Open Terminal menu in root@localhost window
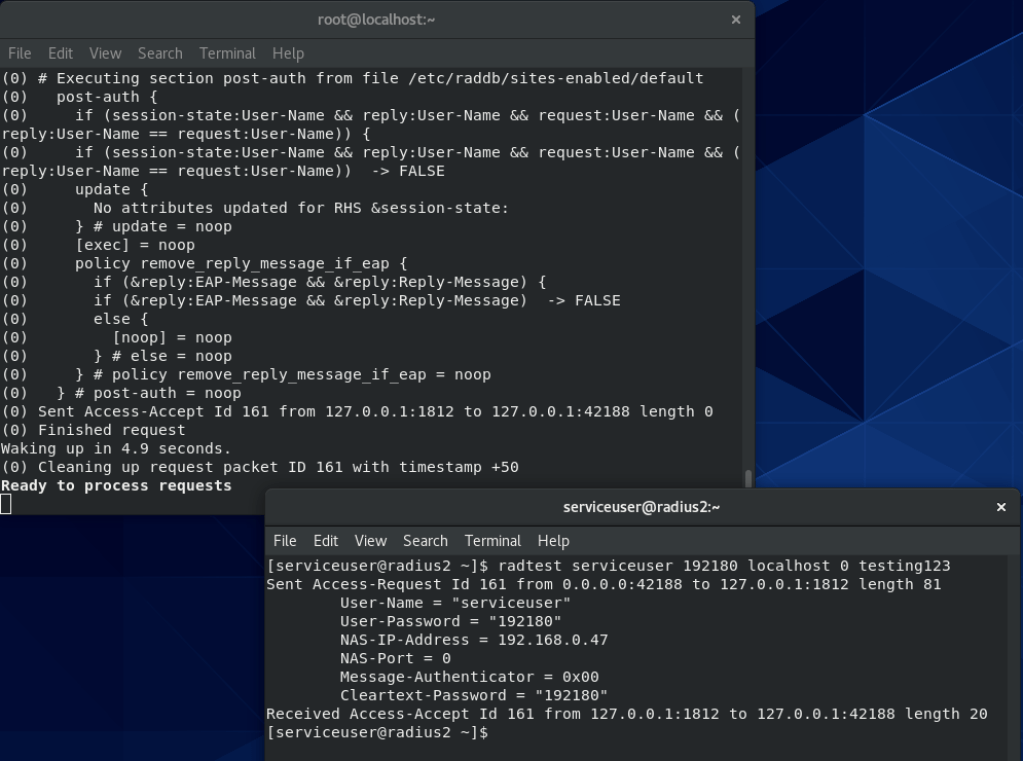Image resolution: width=1023 pixels, height=761 pixels. [x=227, y=53]
